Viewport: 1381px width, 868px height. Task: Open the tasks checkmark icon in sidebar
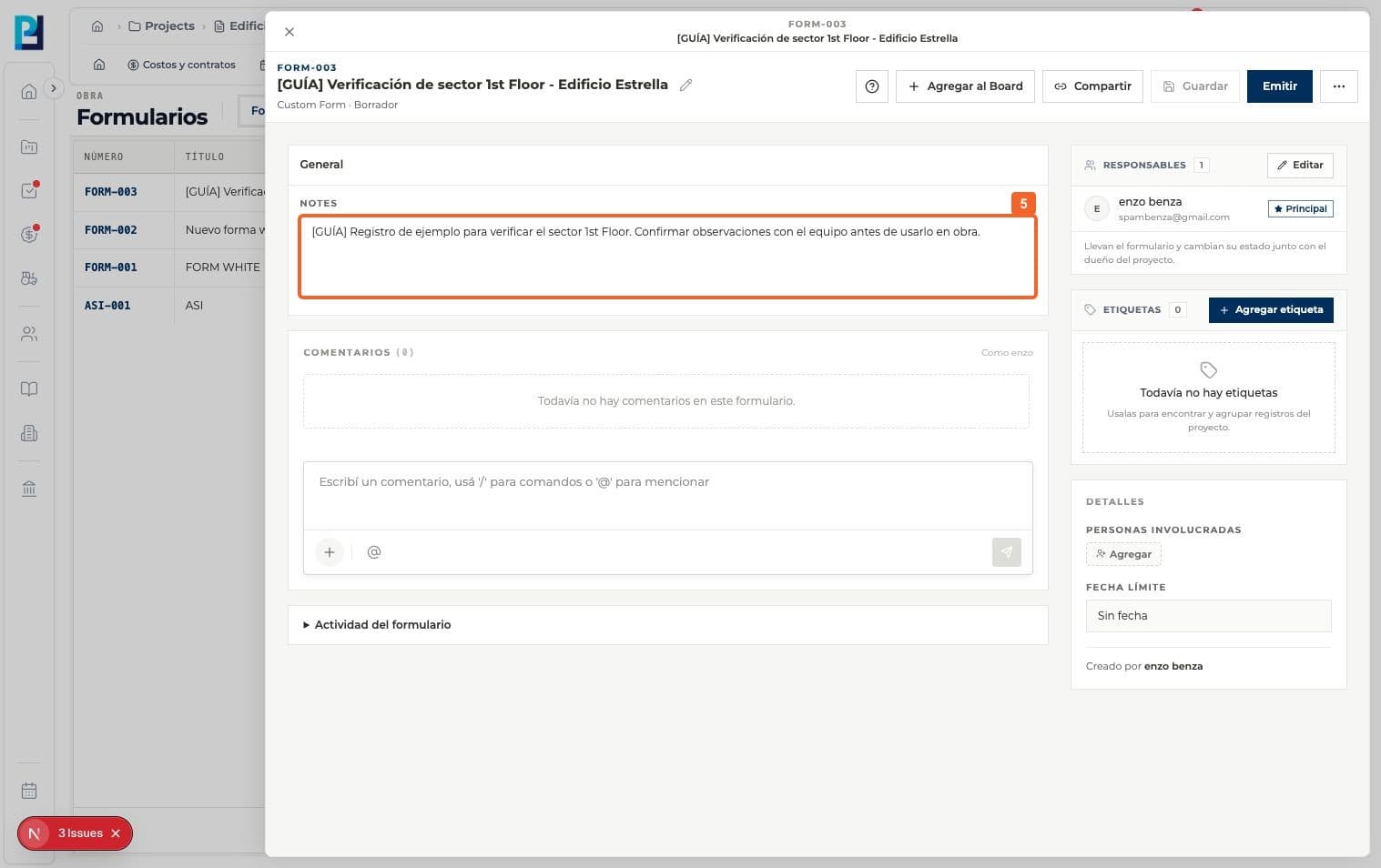pos(29,191)
